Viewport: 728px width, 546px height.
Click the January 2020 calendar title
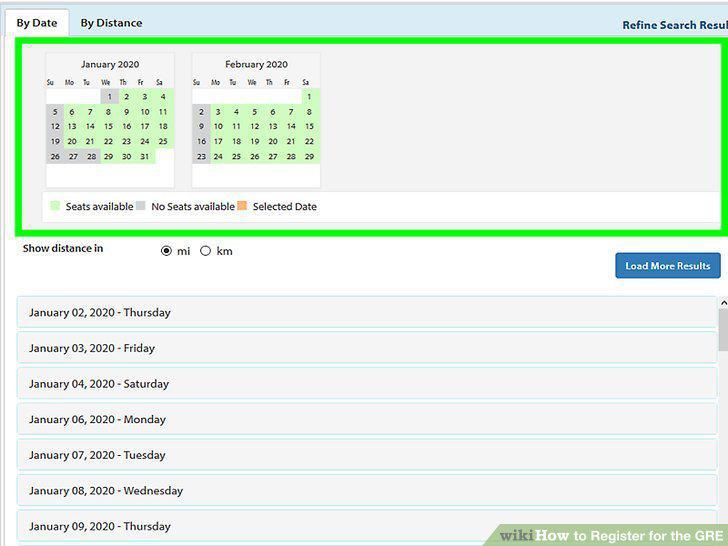(x=110, y=65)
